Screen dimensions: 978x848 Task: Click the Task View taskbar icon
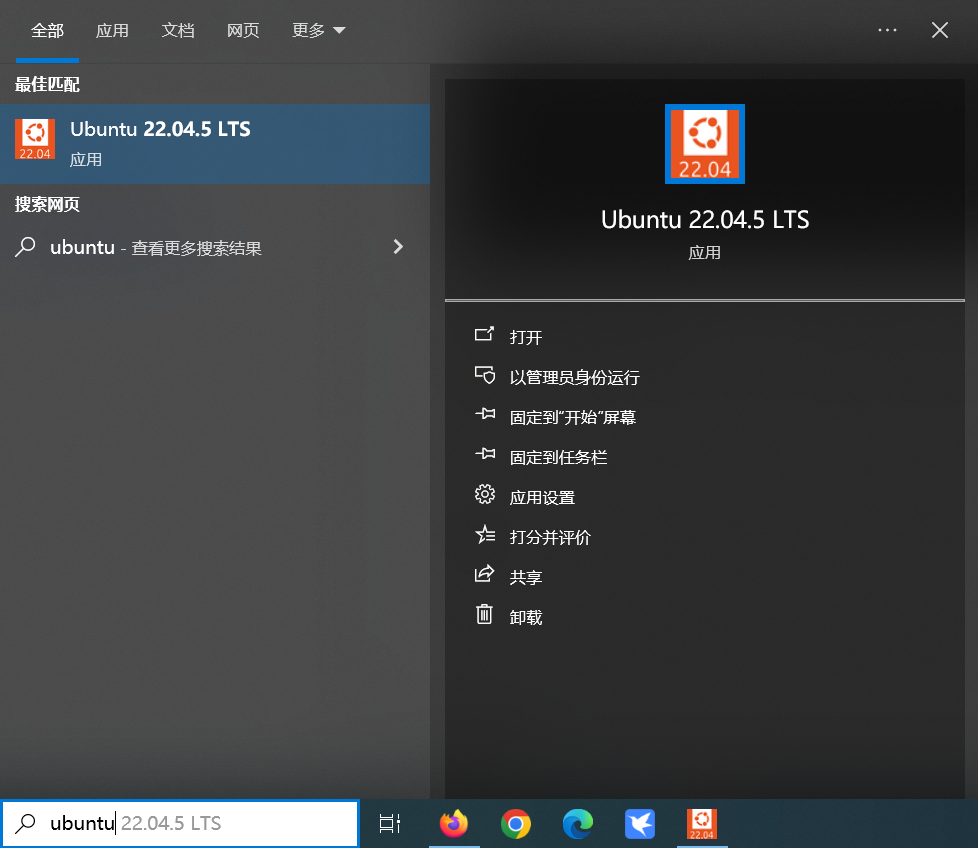[x=390, y=824]
